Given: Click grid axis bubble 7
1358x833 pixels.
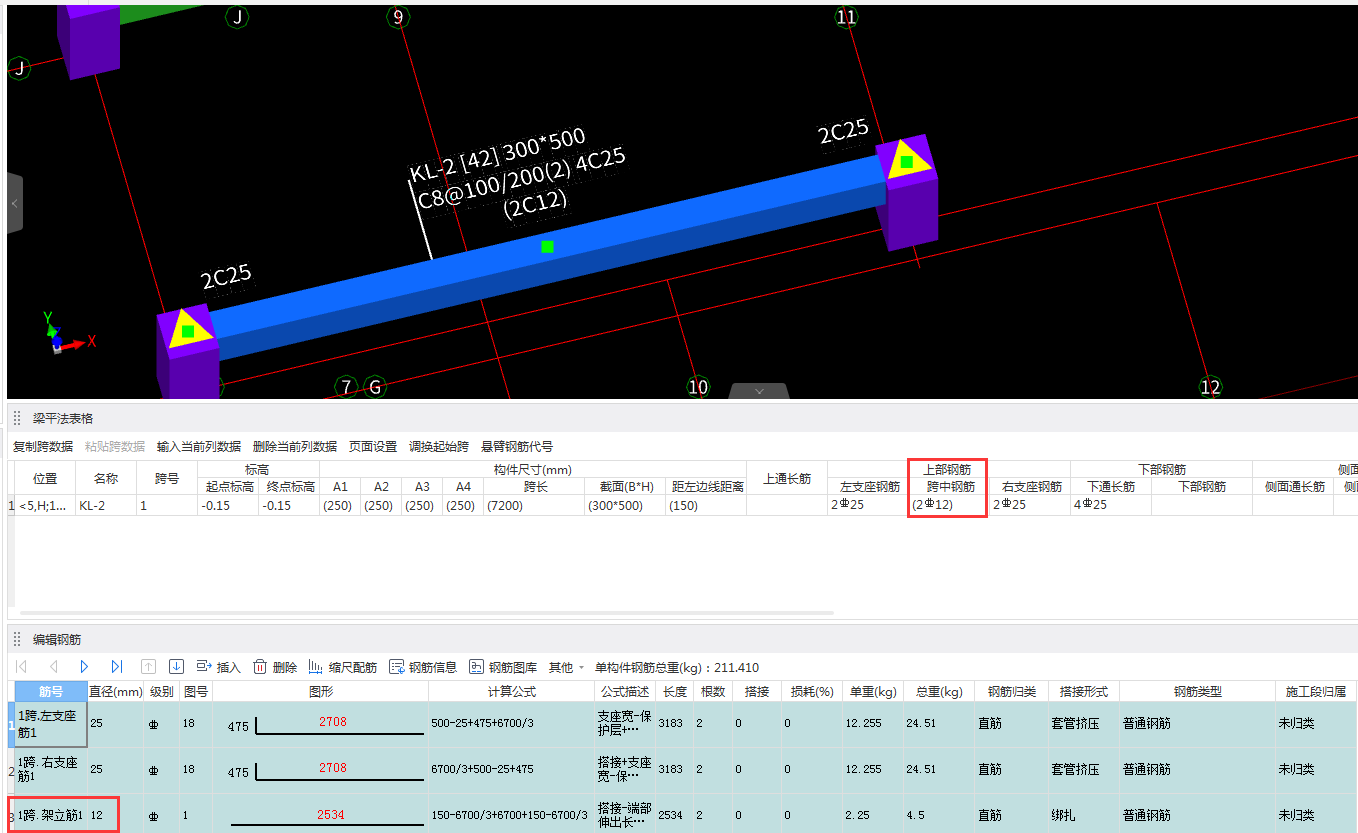Looking at the screenshot, I should (347, 387).
